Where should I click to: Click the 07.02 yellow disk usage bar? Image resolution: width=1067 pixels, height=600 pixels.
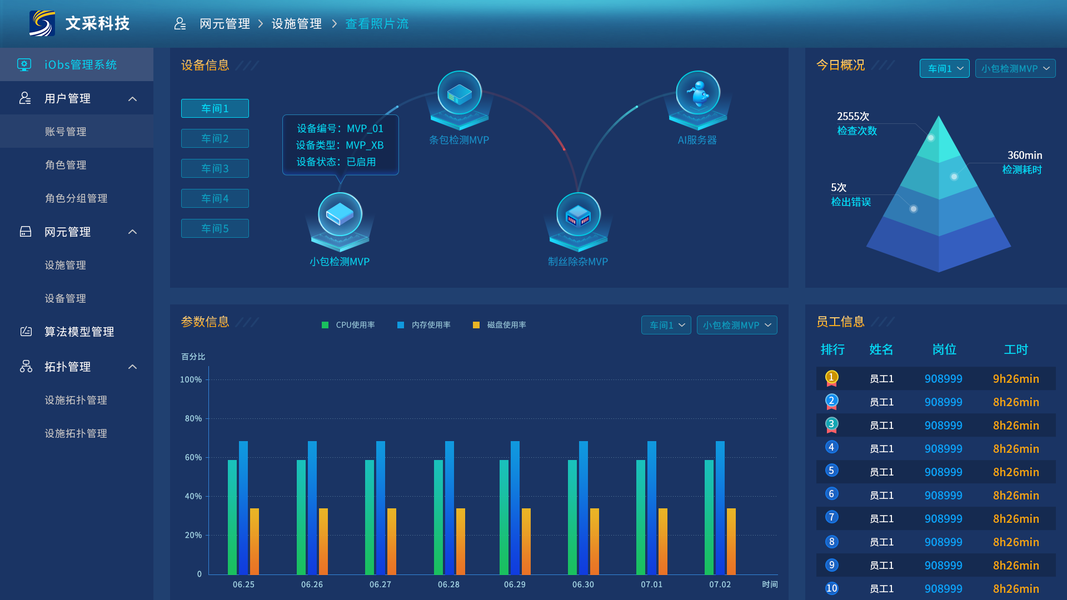coord(731,541)
